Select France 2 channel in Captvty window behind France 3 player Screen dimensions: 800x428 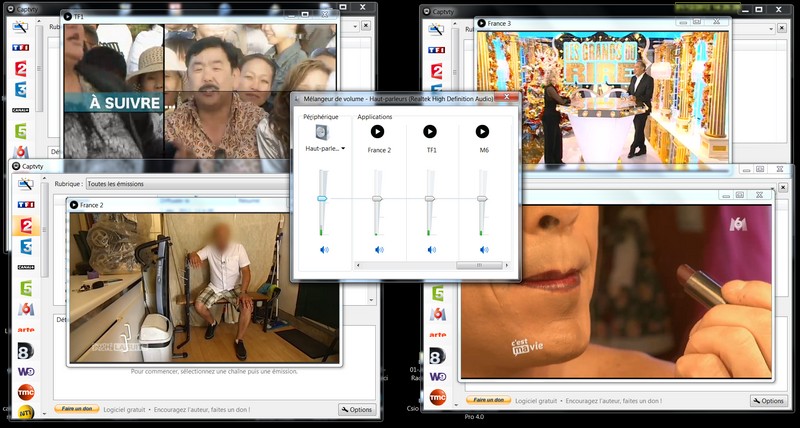coord(436,71)
